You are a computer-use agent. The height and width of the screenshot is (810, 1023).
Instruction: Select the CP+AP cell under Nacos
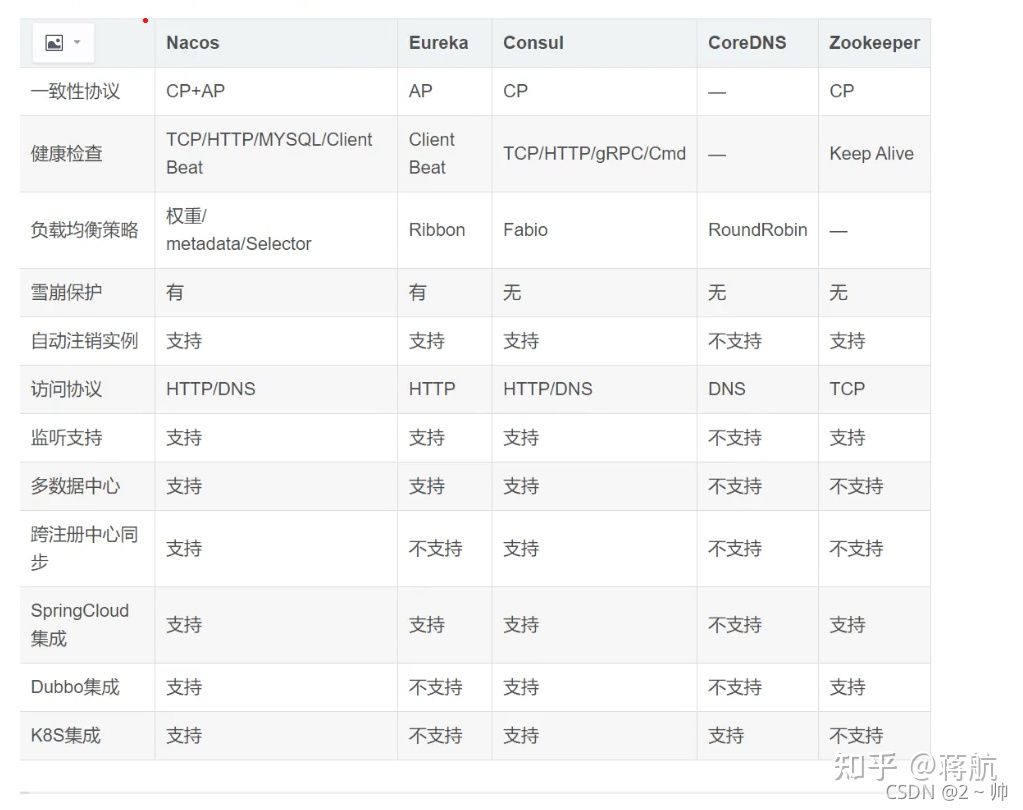click(x=195, y=91)
